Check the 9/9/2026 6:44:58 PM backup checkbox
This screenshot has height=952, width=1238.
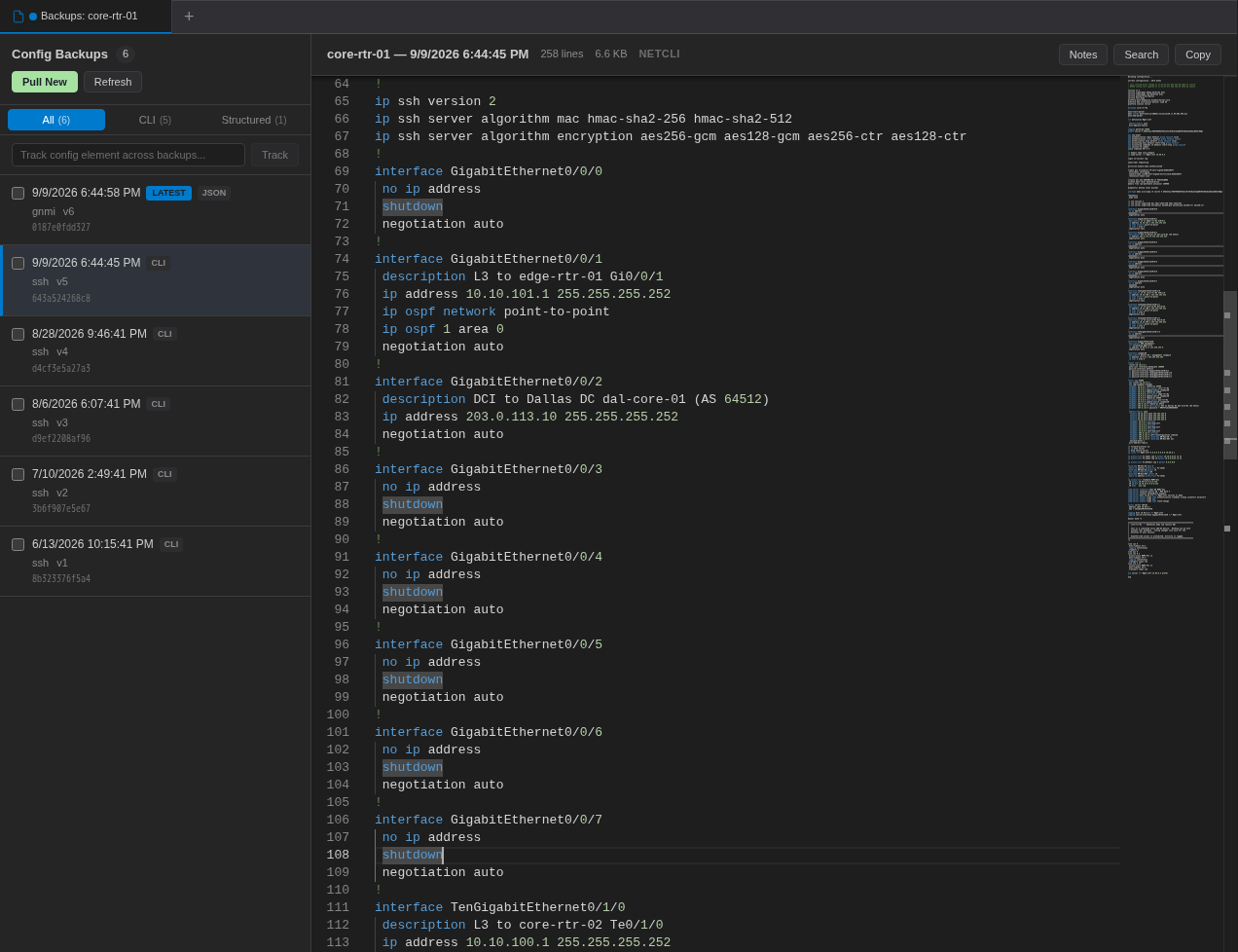18,193
